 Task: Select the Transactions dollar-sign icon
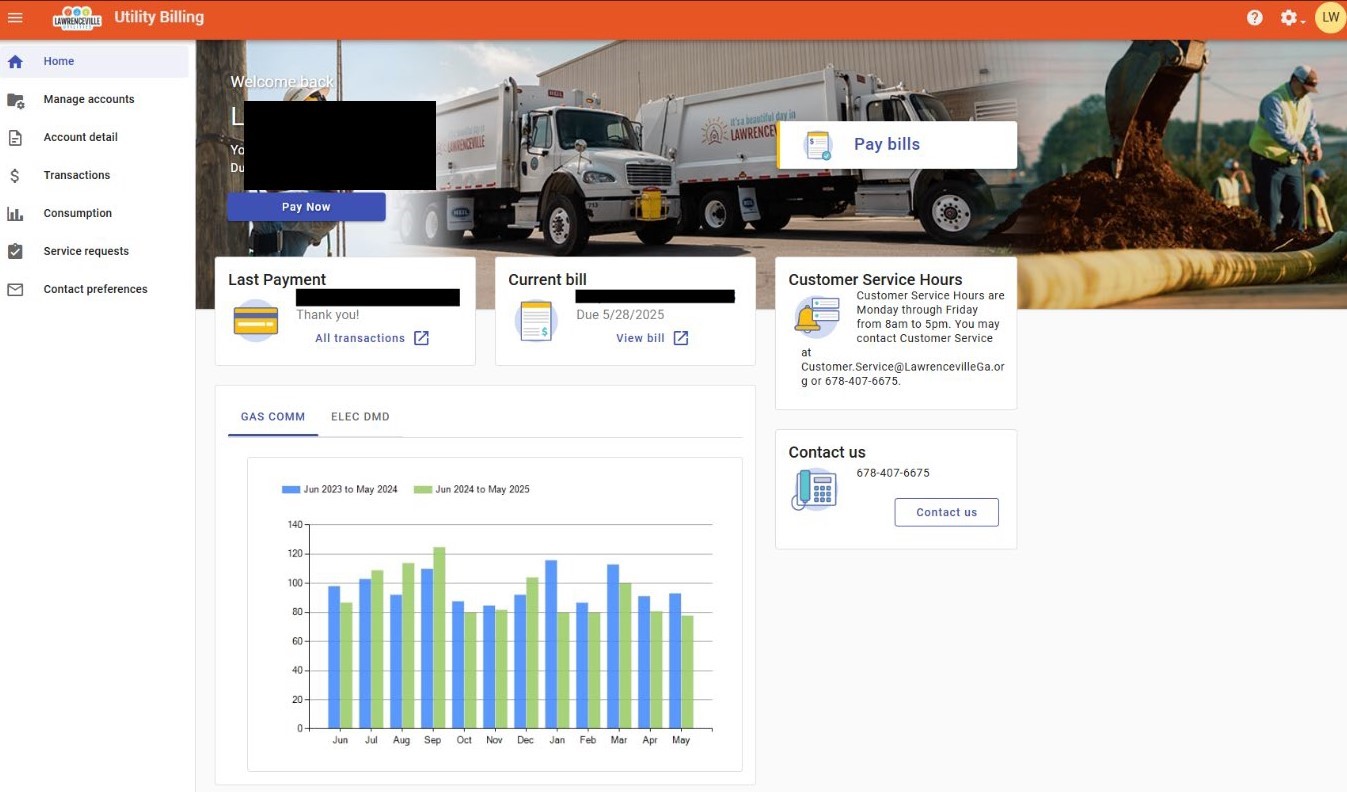(x=14, y=175)
